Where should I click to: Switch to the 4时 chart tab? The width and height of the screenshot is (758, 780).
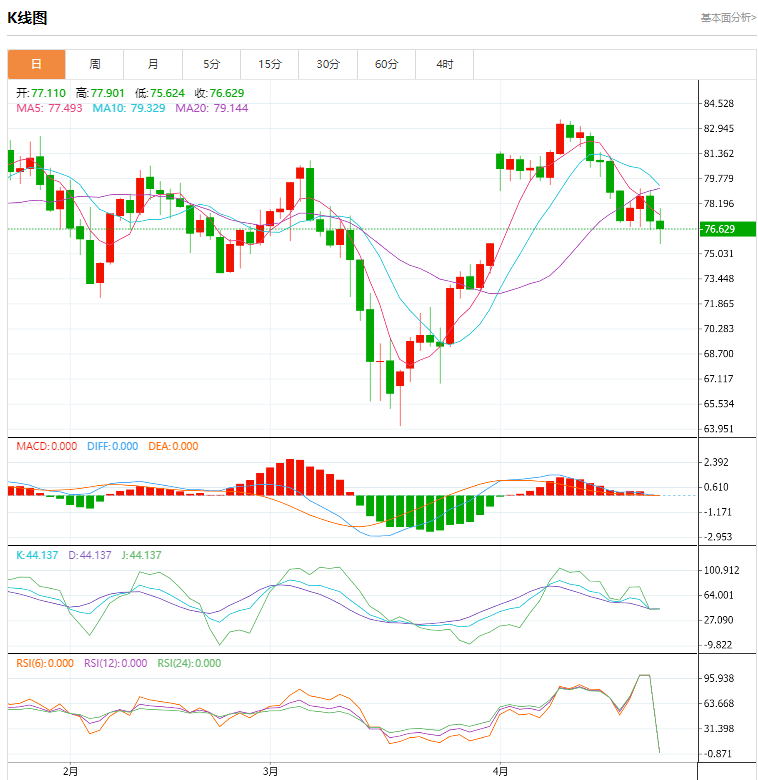tap(445, 64)
